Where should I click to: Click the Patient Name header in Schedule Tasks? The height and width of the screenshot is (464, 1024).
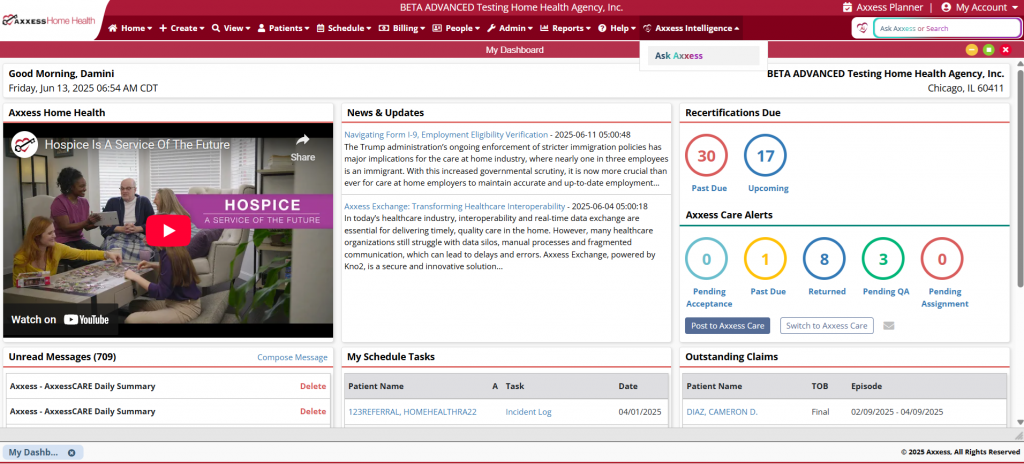[x=376, y=386]
